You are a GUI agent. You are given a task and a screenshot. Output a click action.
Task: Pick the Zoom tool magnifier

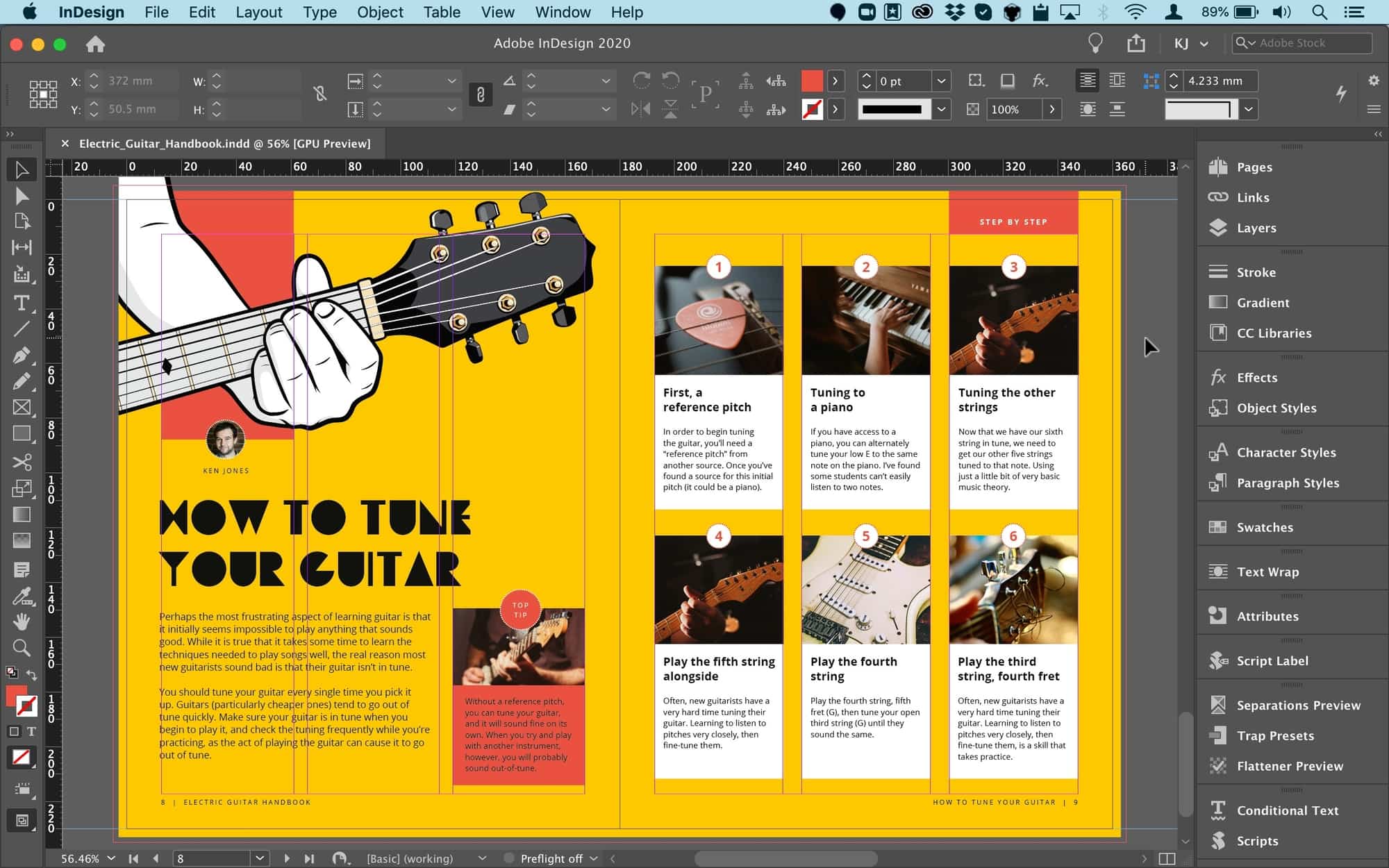click(22, 648)
